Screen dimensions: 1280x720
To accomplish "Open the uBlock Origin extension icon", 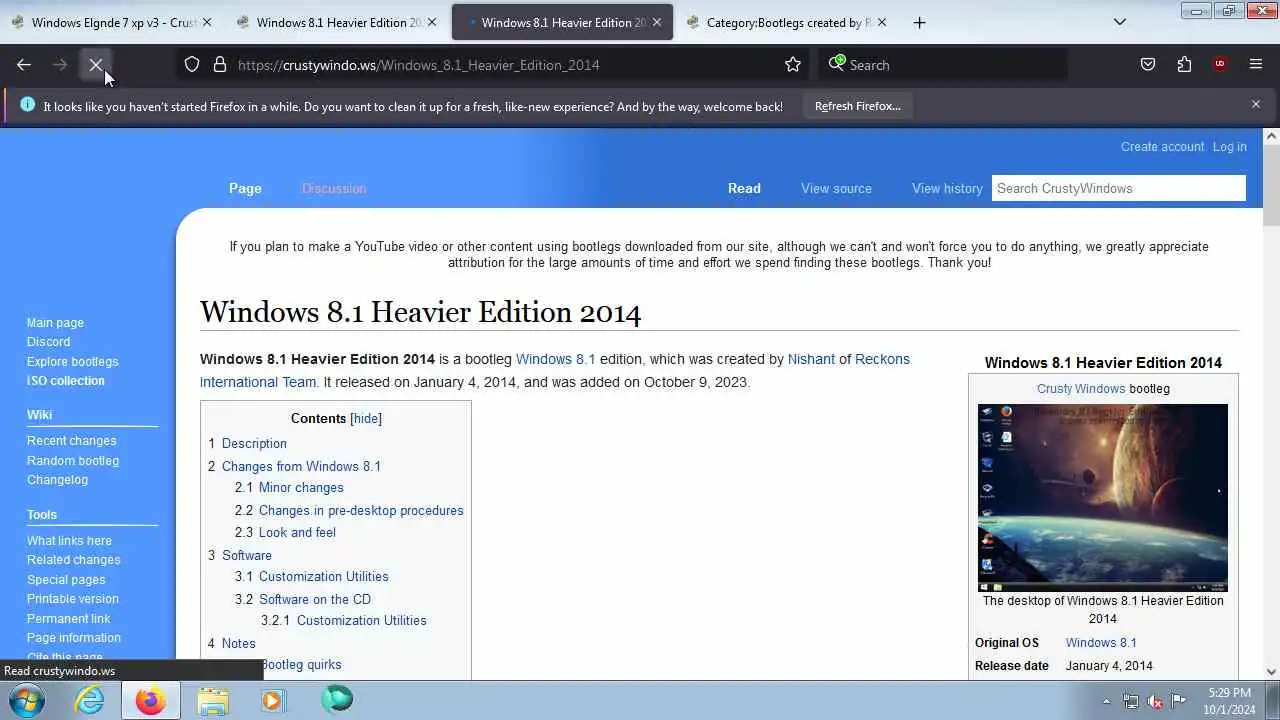I will click(1220, 65).
